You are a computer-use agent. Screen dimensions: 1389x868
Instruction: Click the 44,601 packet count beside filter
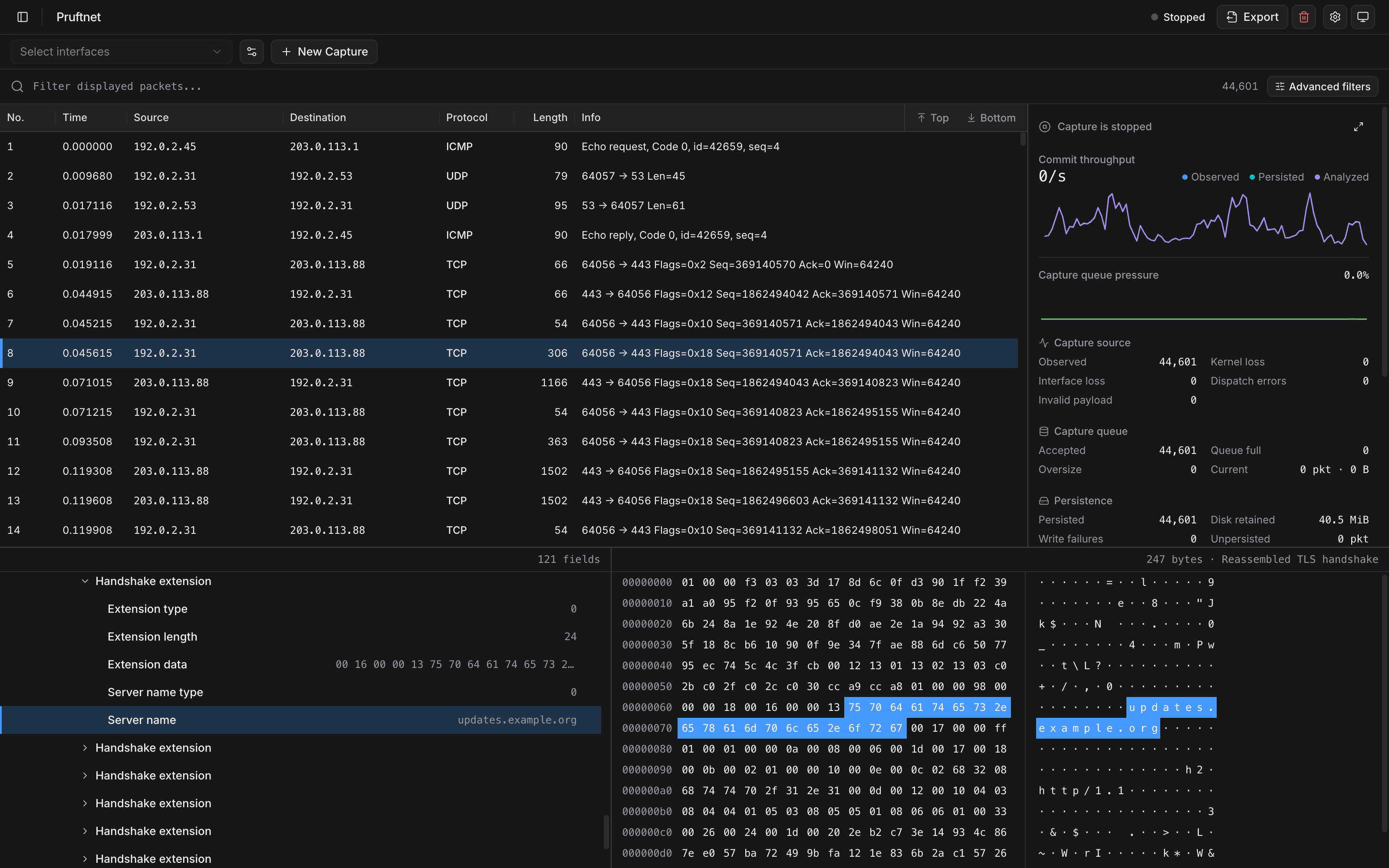(1239, 87)
